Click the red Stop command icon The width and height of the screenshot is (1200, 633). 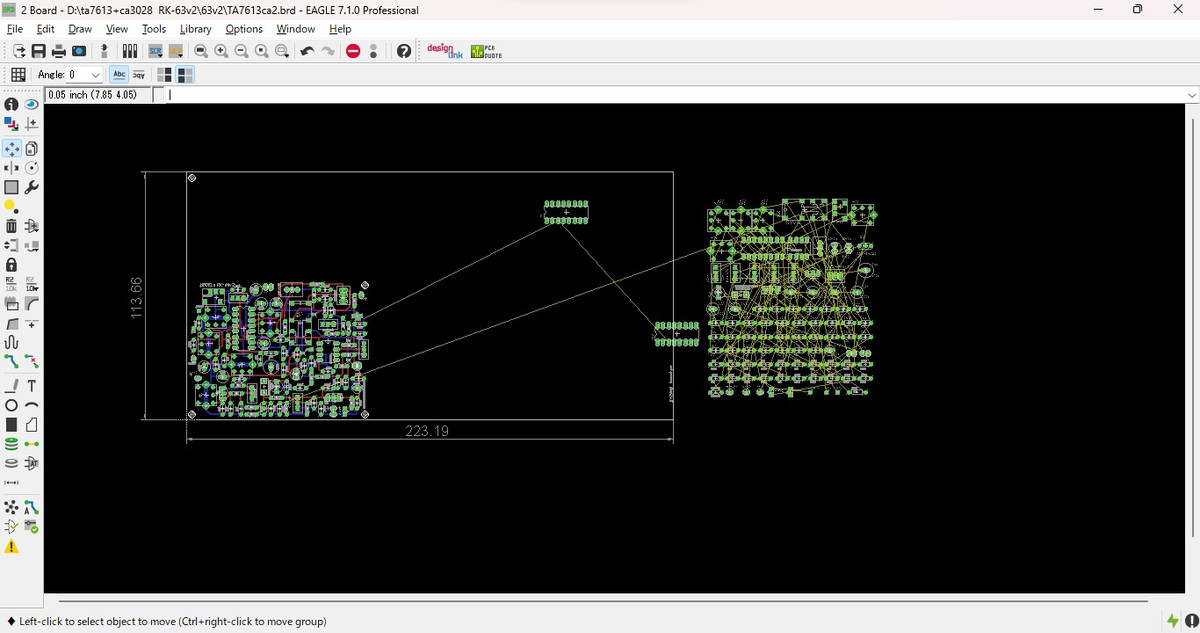tap(353, 51)
